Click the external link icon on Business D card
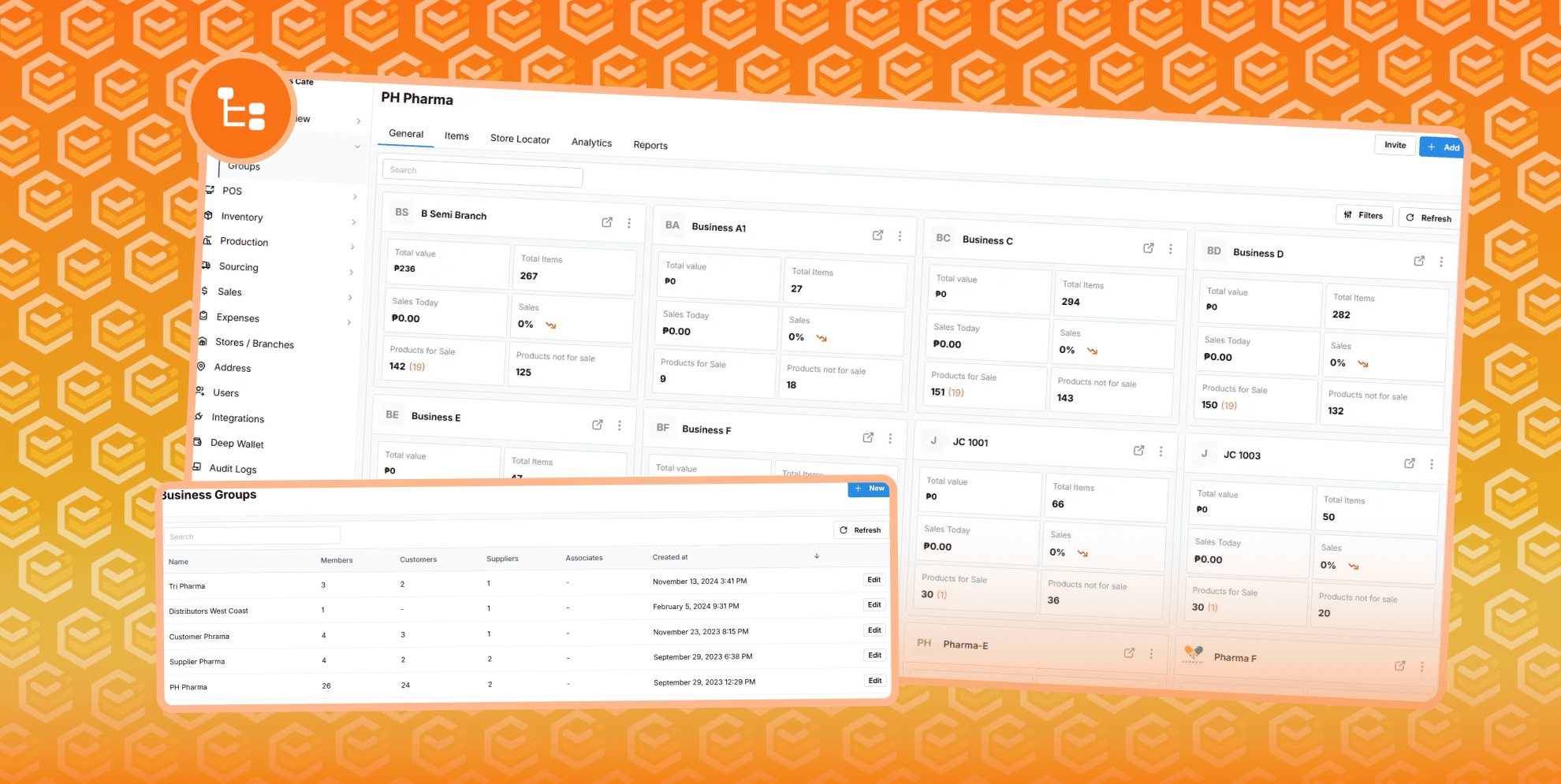 click(1419, 261)
